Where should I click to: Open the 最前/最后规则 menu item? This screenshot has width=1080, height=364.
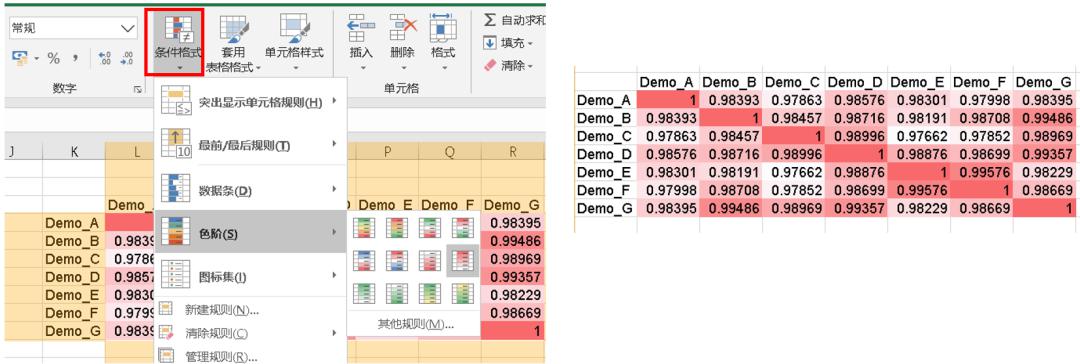[x=251, y=144]
